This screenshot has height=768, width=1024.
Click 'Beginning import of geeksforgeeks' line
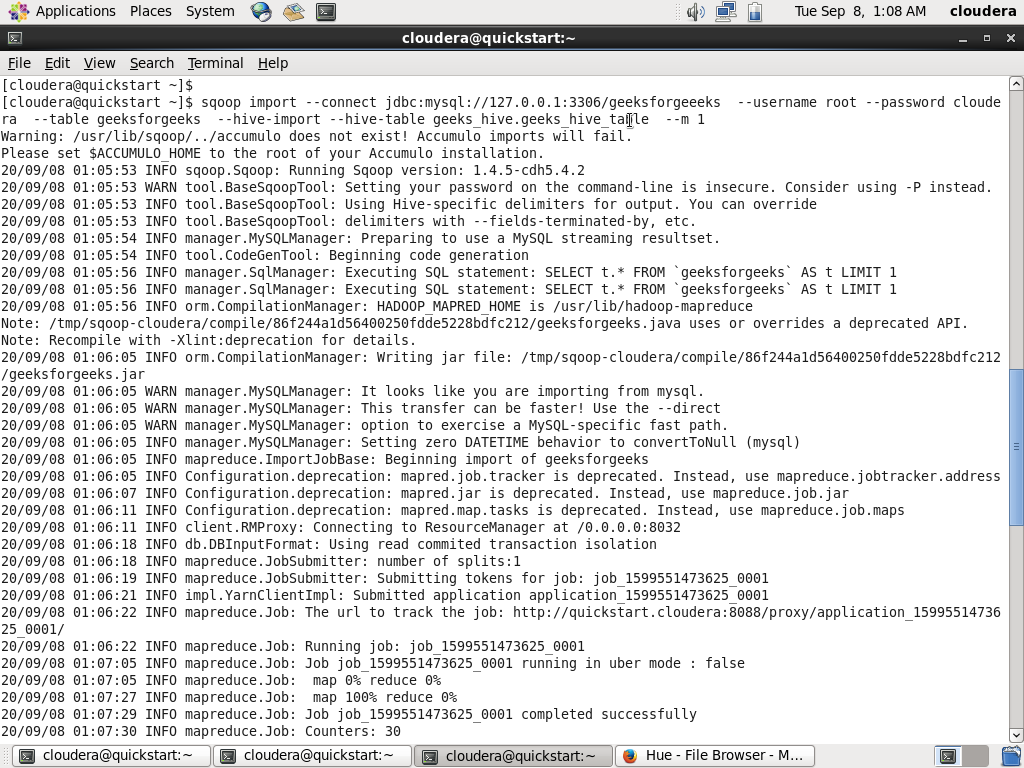[x=325, y=460]
